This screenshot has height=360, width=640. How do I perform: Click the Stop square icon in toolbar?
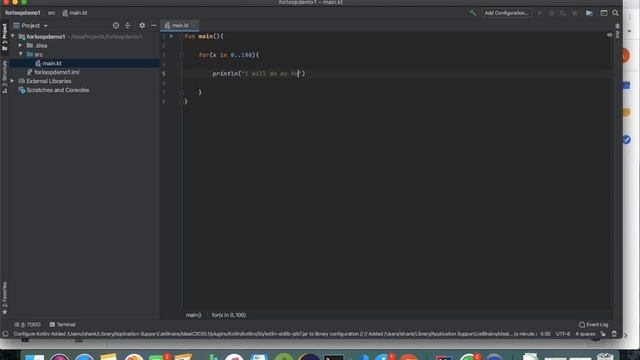pos(575,13)
